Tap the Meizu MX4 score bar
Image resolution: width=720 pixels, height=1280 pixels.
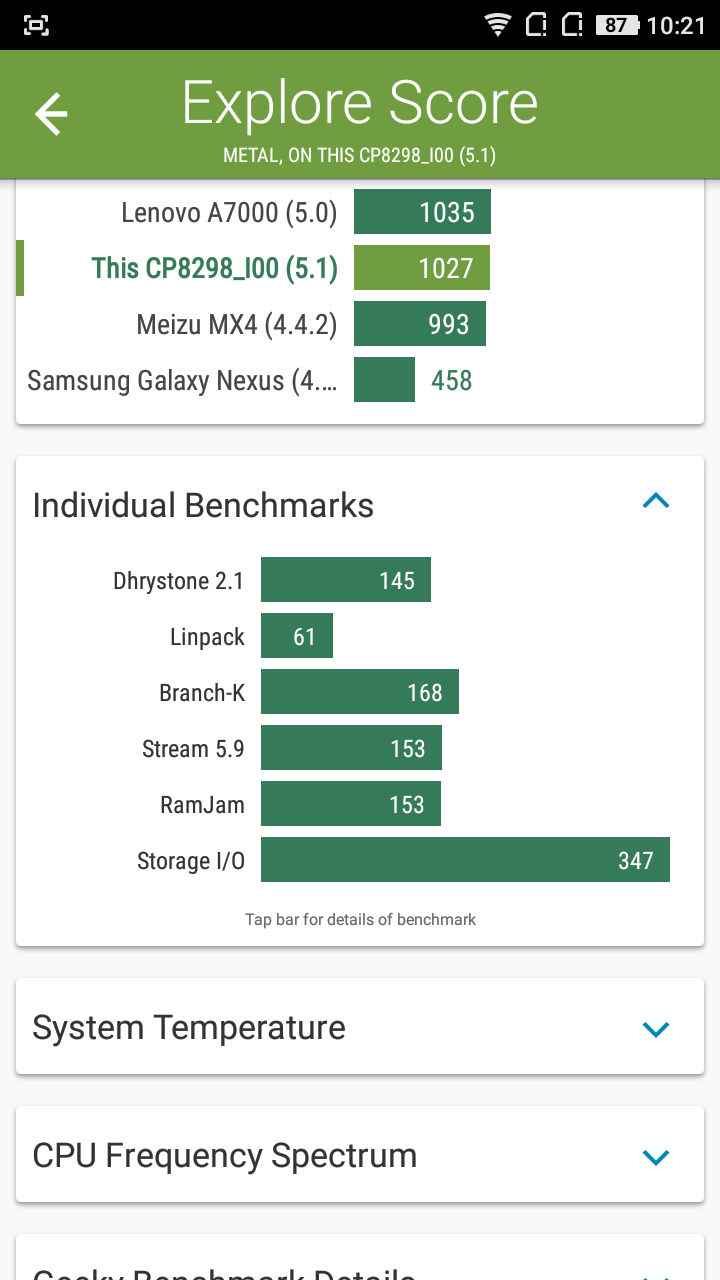pyautogui.click(x=419, y=325)
